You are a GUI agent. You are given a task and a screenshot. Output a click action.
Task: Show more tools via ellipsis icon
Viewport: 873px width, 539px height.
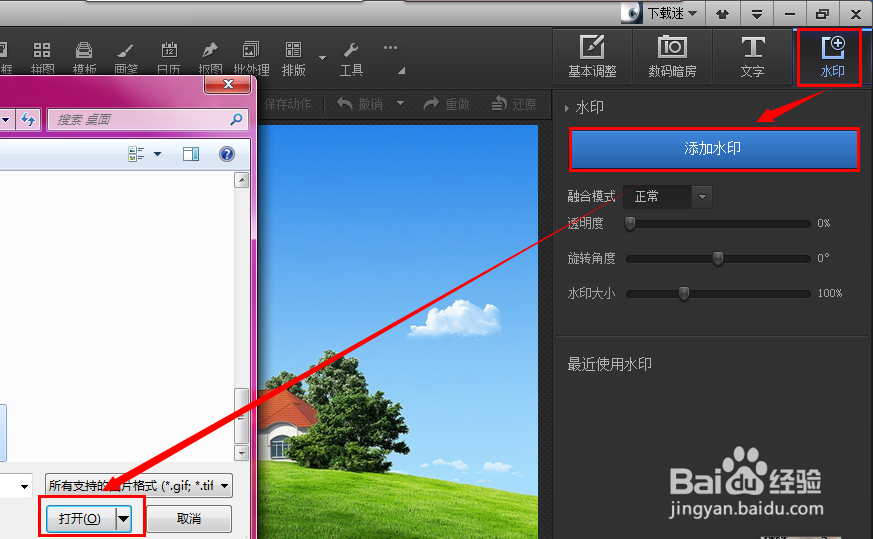390,48
